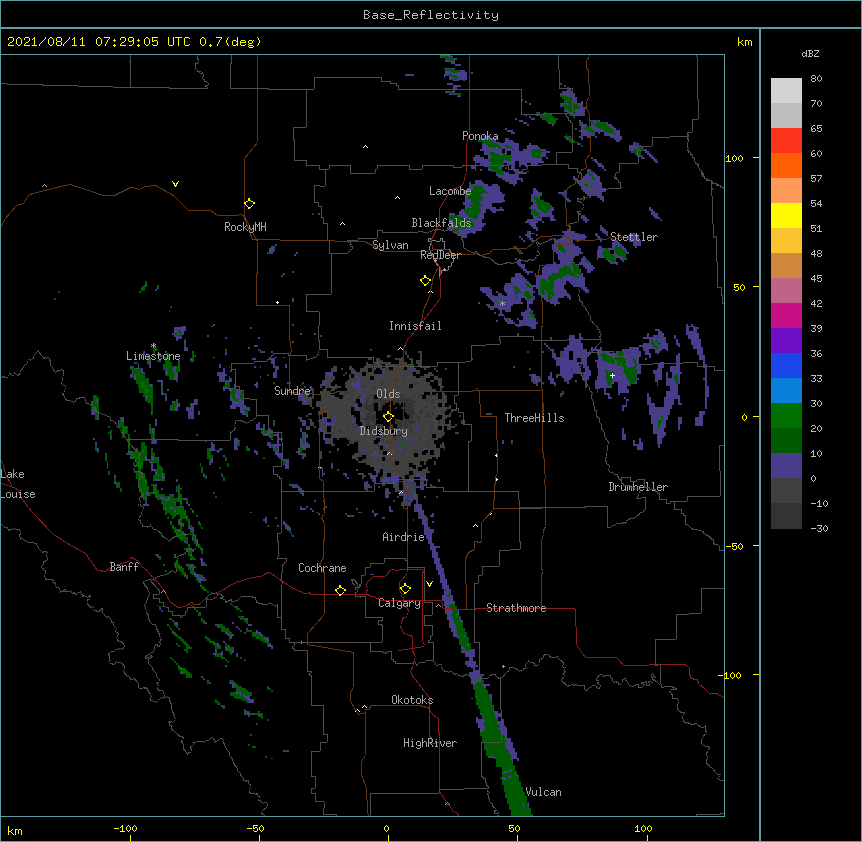This screenshot has width=862, height=842.
Task: Click the Sylvan label
Action: [x=390, y=245]
